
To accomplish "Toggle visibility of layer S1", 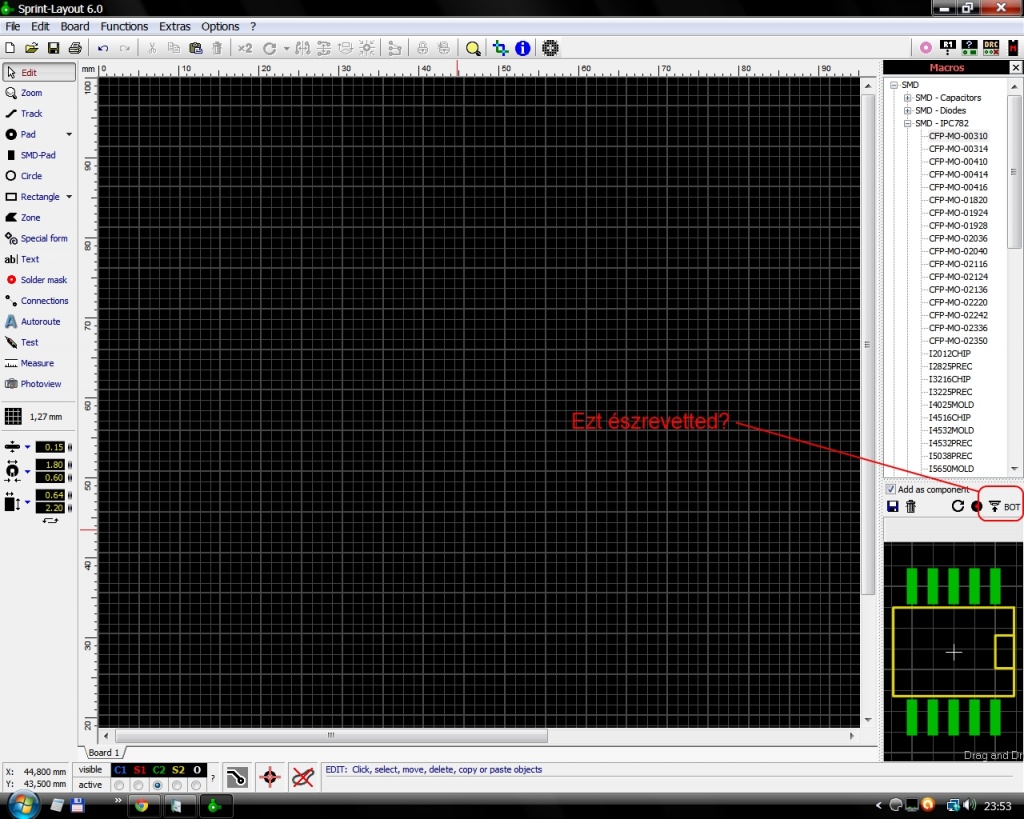I will point(139,770).
